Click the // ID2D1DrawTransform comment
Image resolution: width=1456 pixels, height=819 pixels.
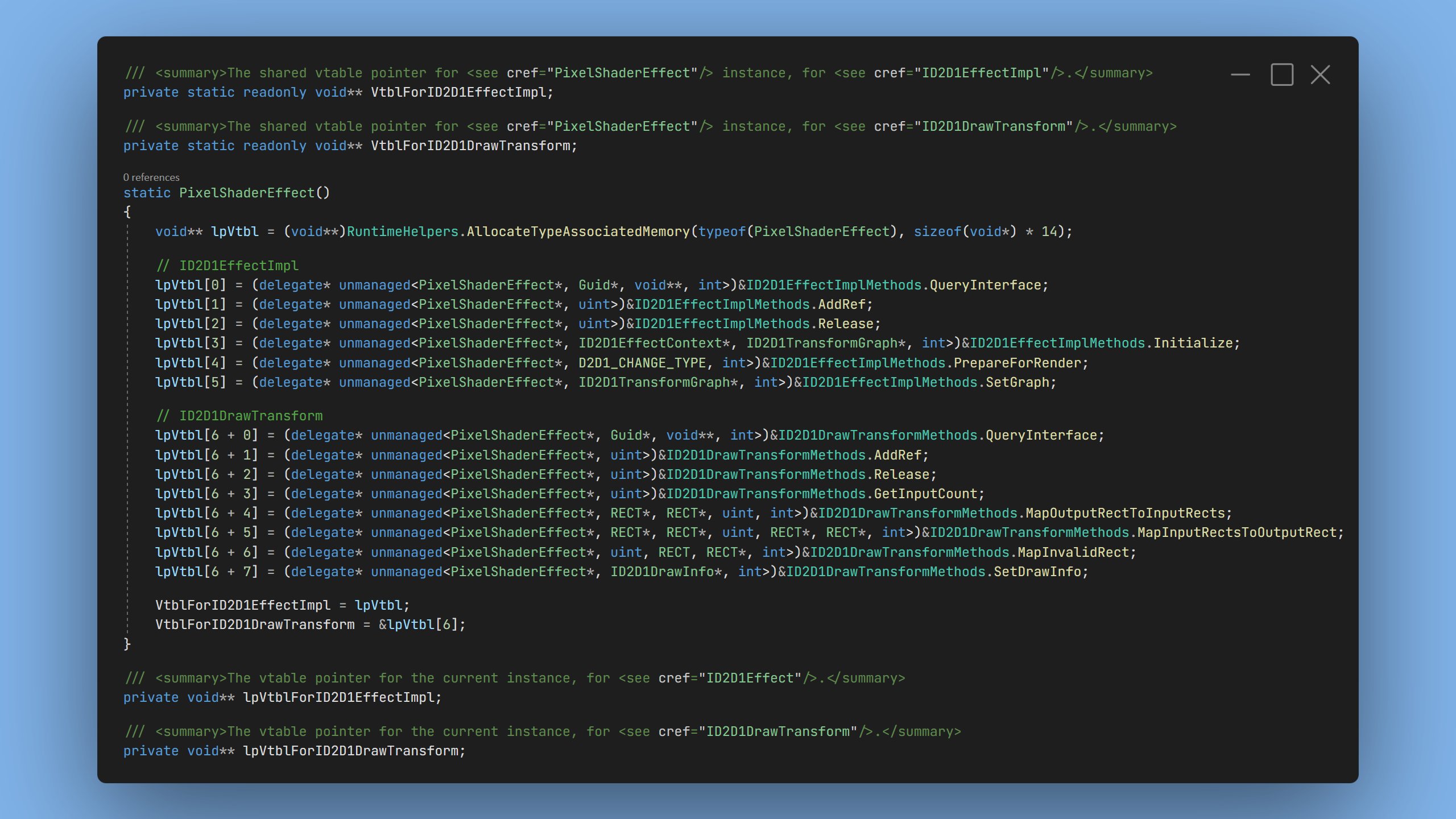239,415
